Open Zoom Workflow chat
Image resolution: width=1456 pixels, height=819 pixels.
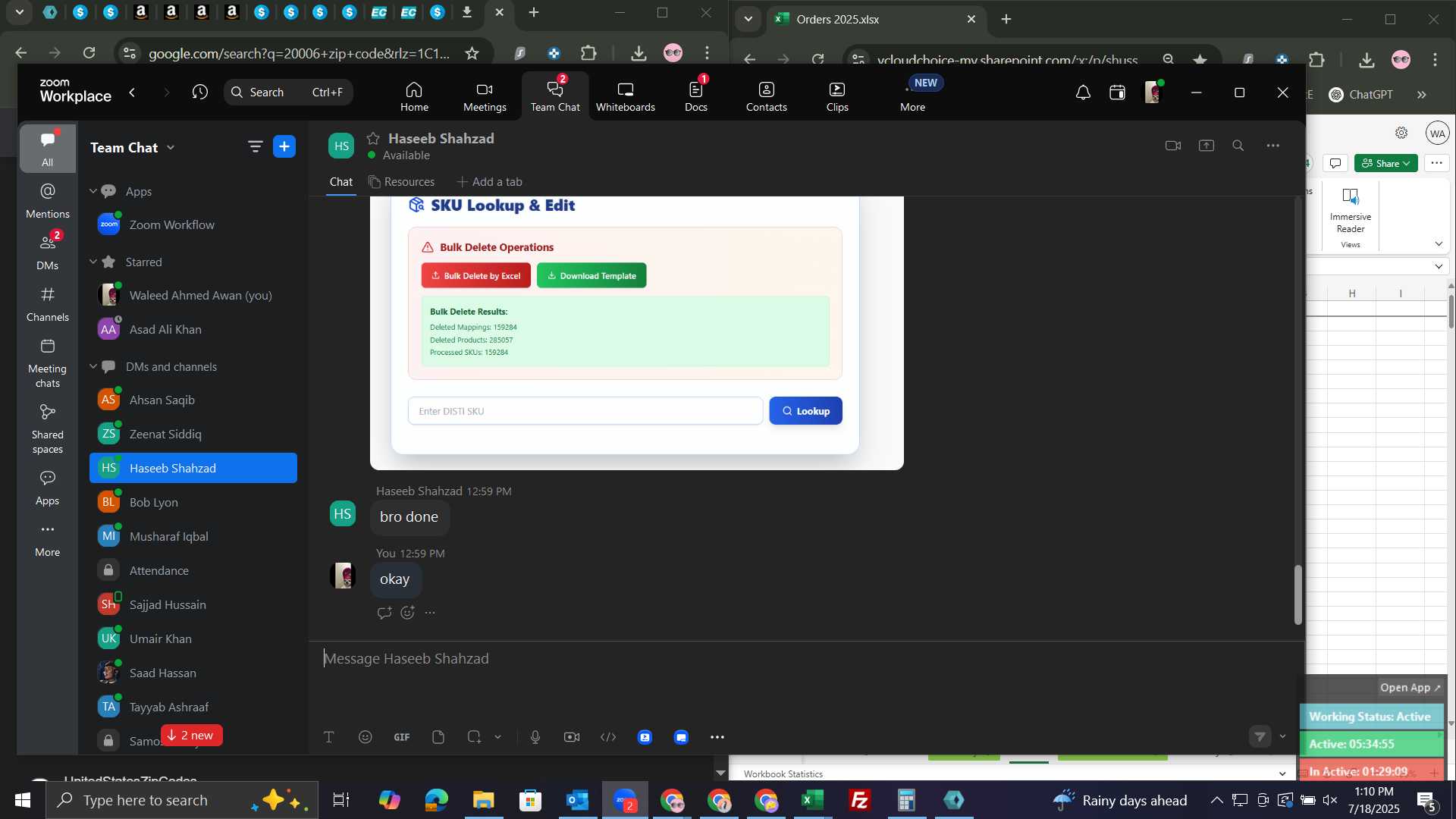193,225
